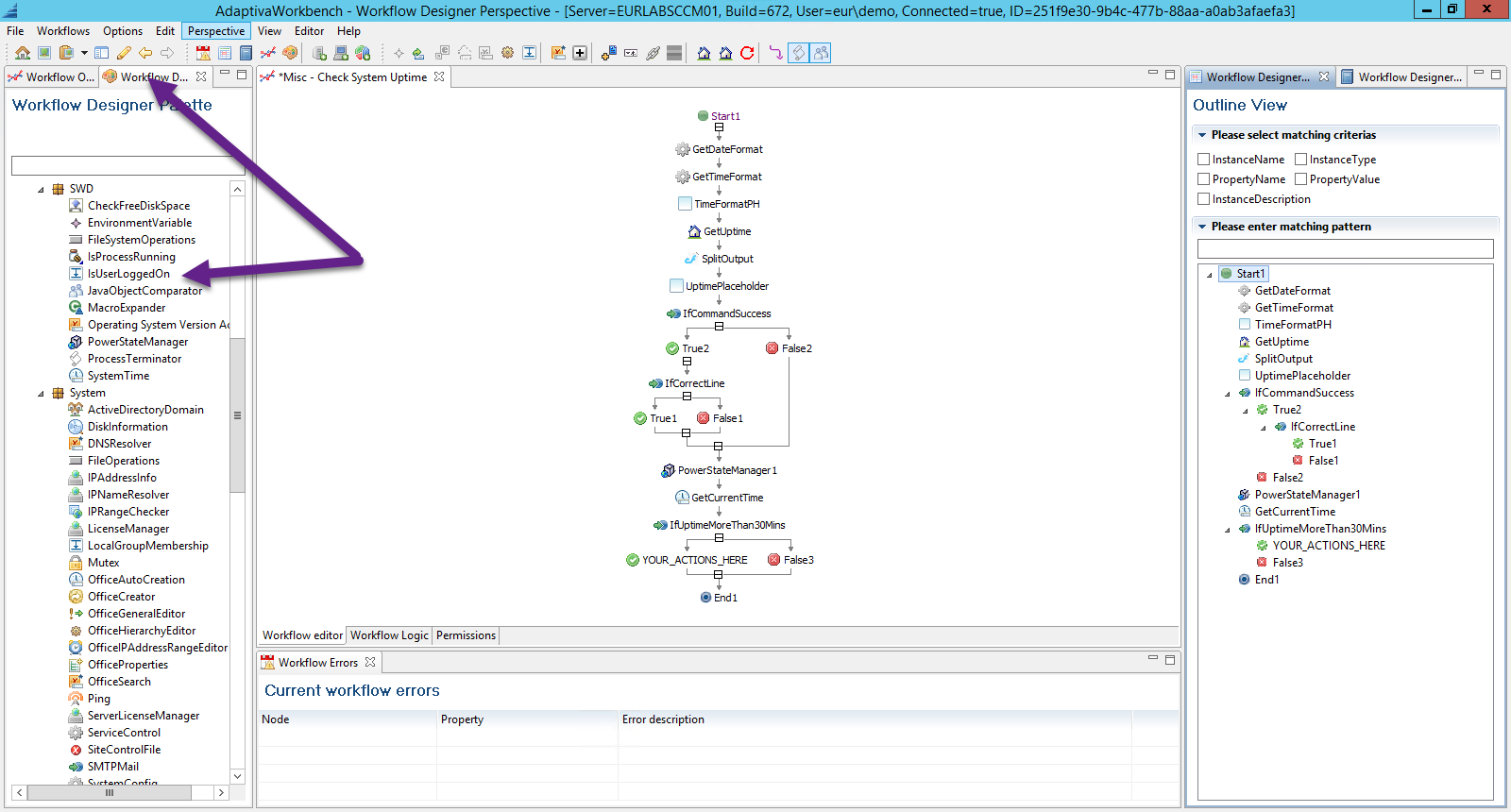This screenshot has height=812, width=1511.
Task: Click the grey striped bars toolbar icon
Action: [x=674, y=53]
